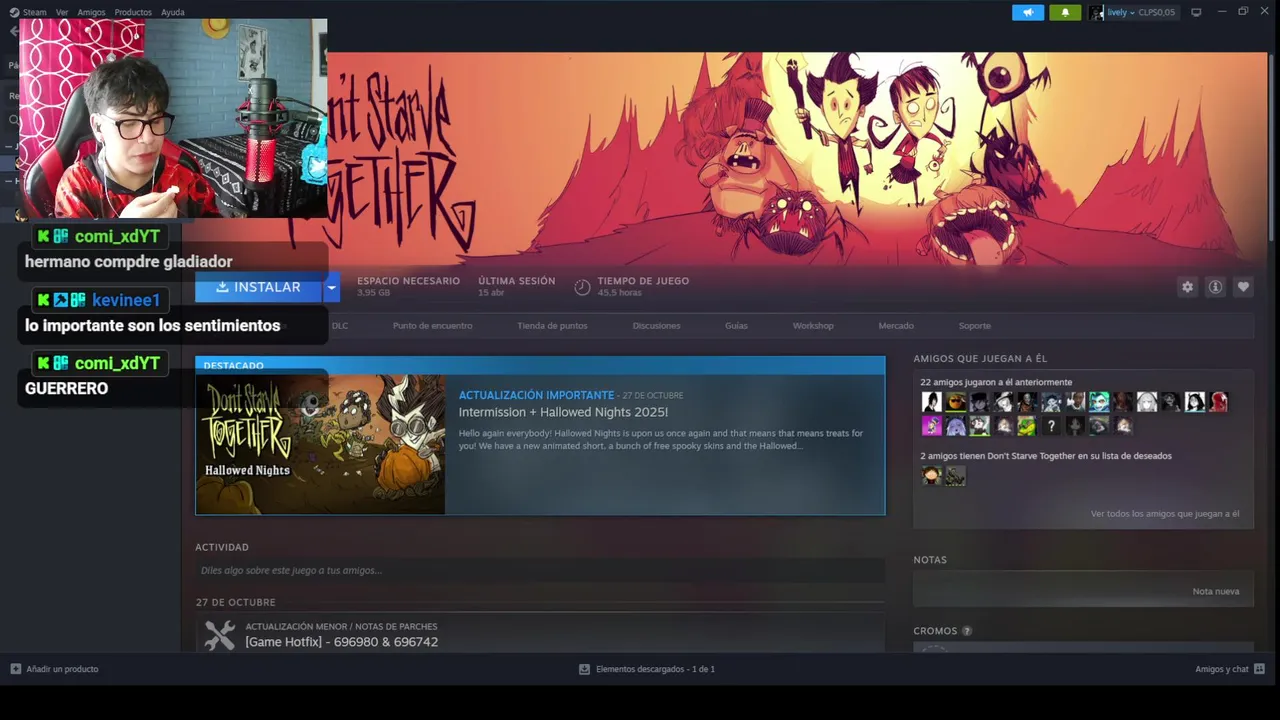
Task: Show game info circle icon
Action: pyautogui.click(x=1215, y=287)
